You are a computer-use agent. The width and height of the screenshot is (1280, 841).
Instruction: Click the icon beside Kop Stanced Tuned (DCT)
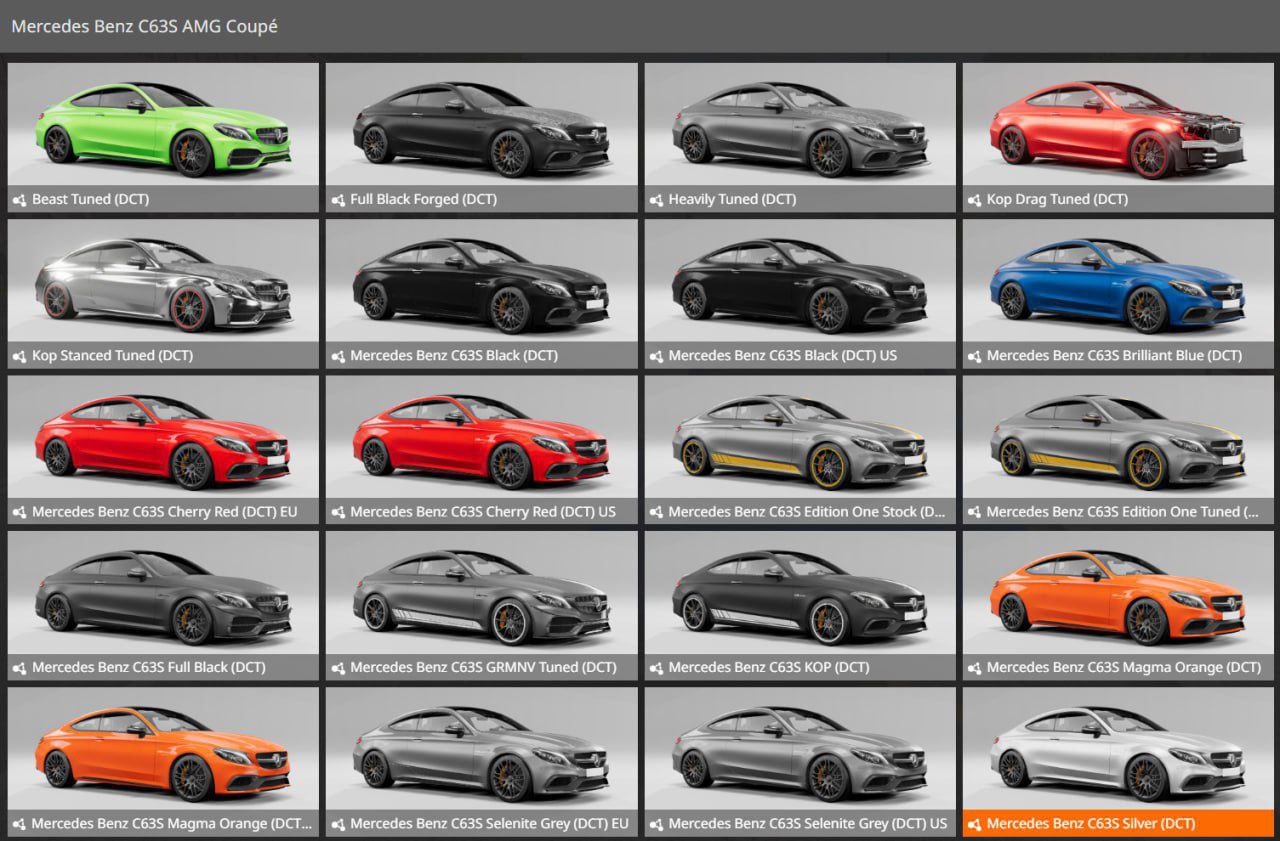[19, 356]
